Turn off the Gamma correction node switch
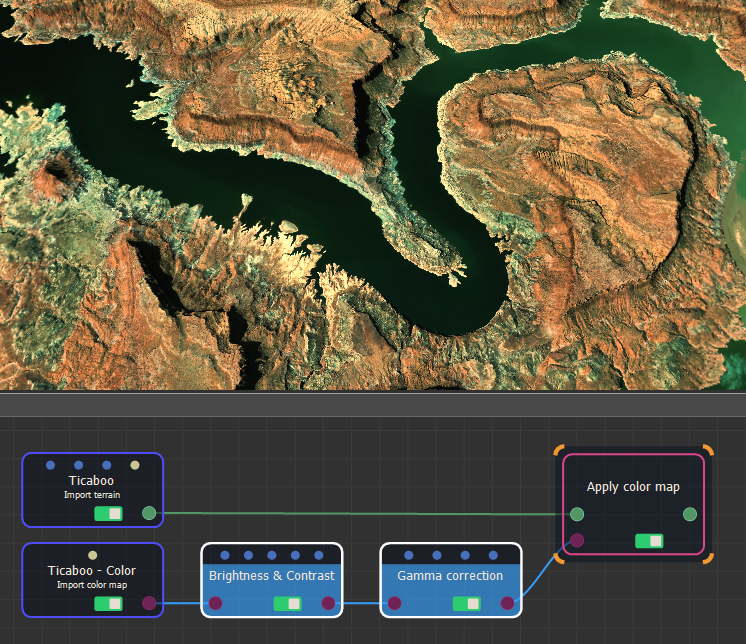 point(466,603)
